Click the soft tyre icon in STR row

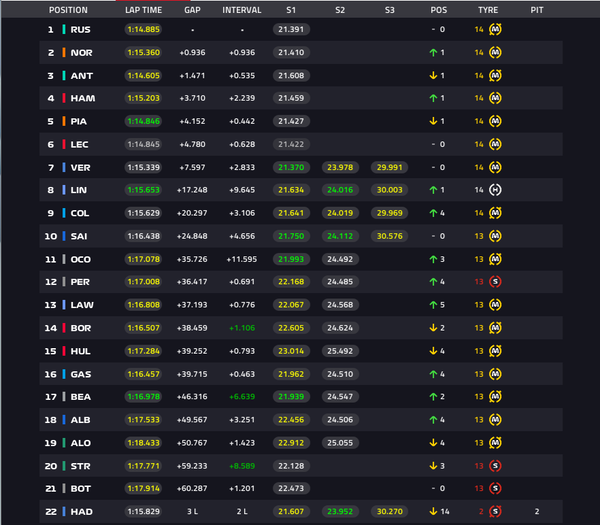tap(495, 466)
